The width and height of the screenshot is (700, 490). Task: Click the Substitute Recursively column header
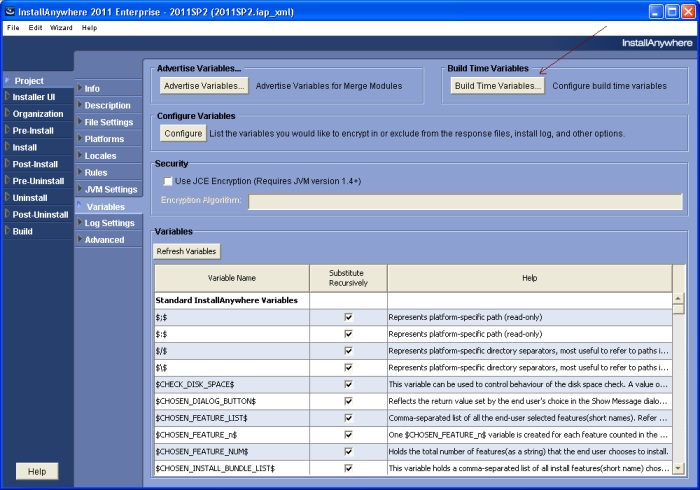348,278
